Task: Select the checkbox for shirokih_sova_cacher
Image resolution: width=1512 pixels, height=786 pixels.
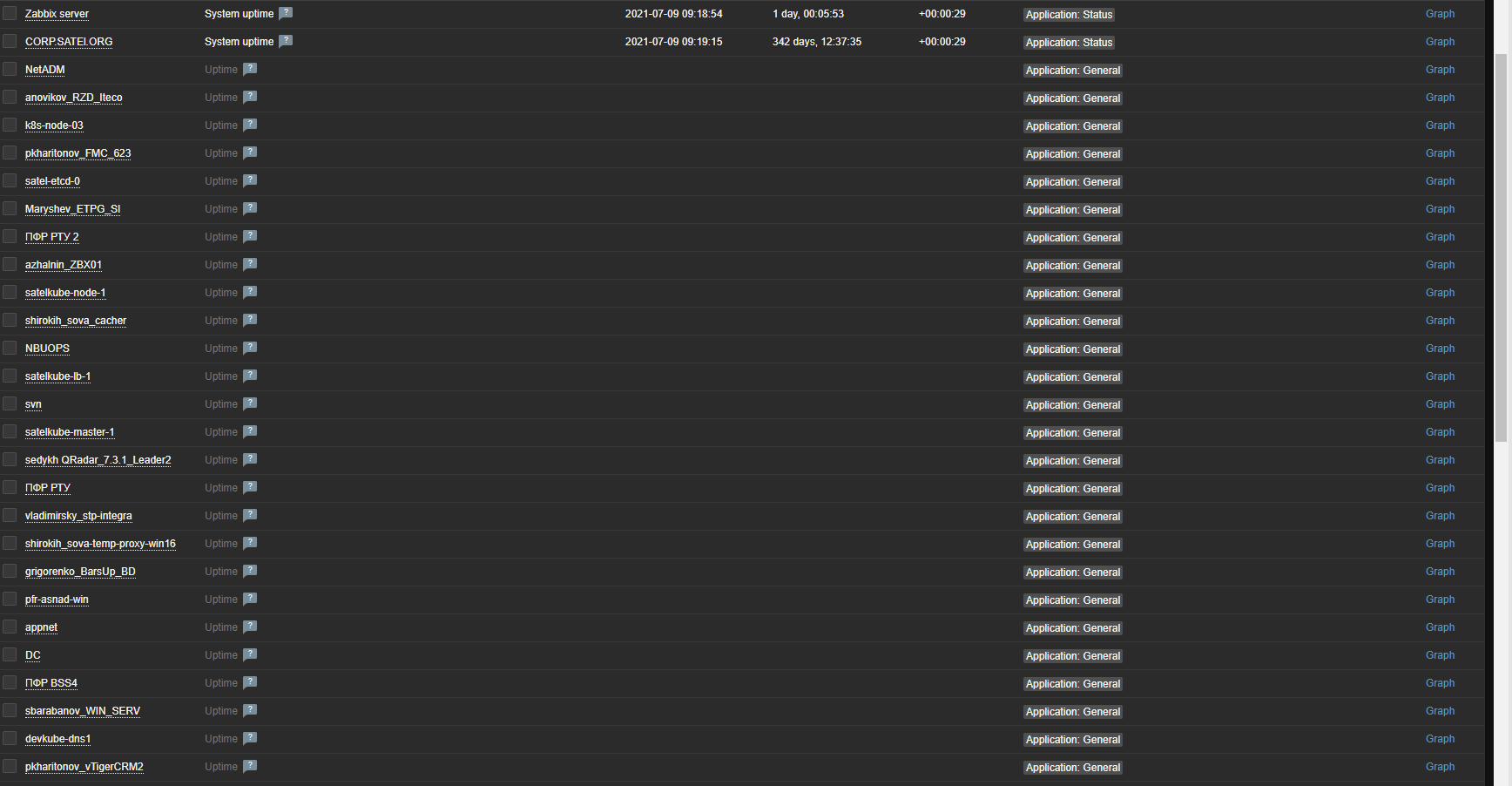Action: pyautogui.click(x=10, y=320)
